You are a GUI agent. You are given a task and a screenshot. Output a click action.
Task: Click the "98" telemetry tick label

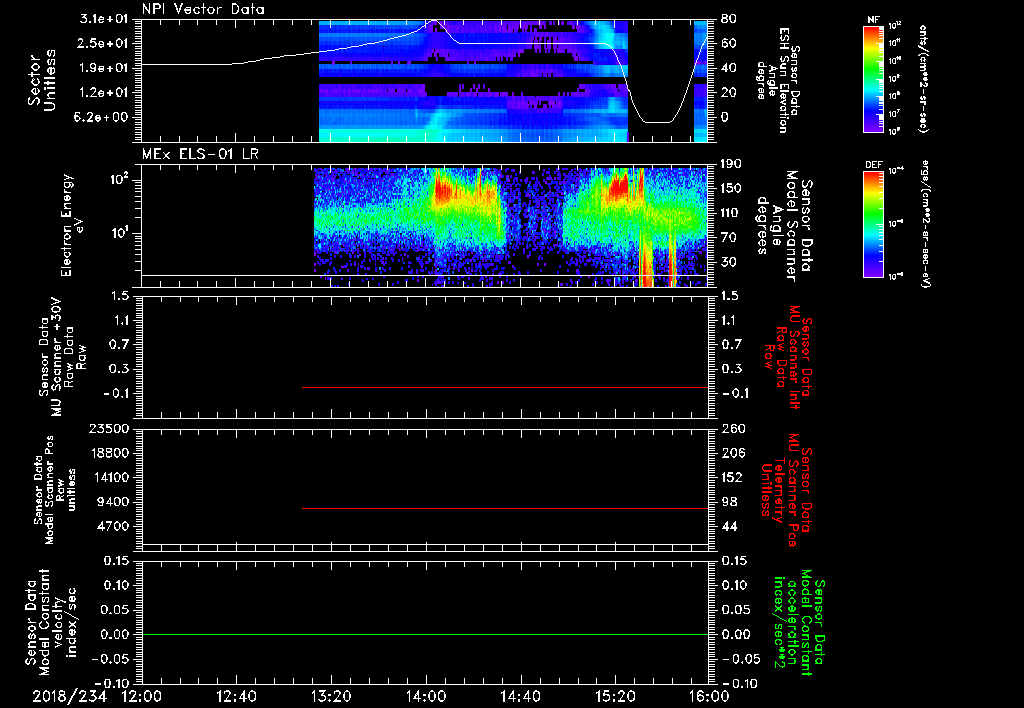tap(728, 502)
